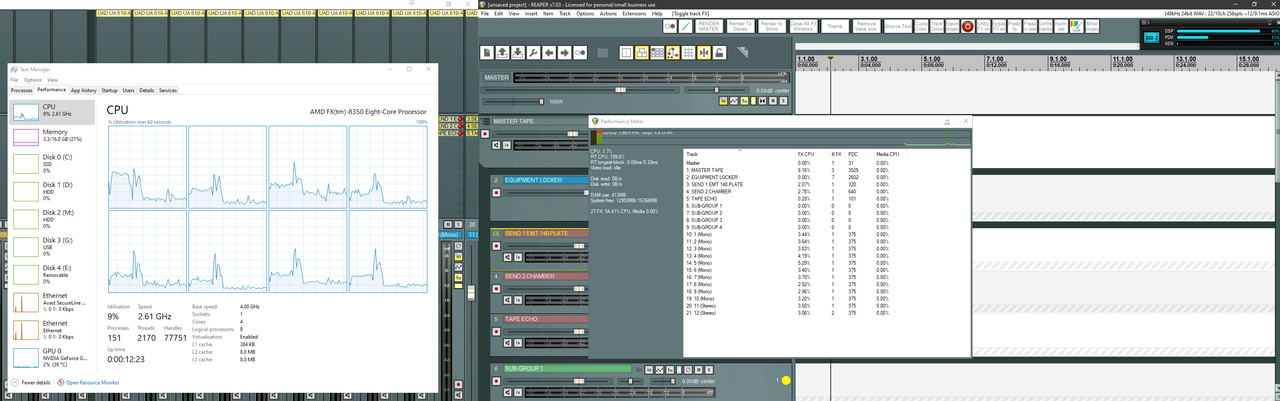Arm record on MASTER TAPE track
Image resolution: width=1280 pixels, height=401 pixels.
(485, 134)
